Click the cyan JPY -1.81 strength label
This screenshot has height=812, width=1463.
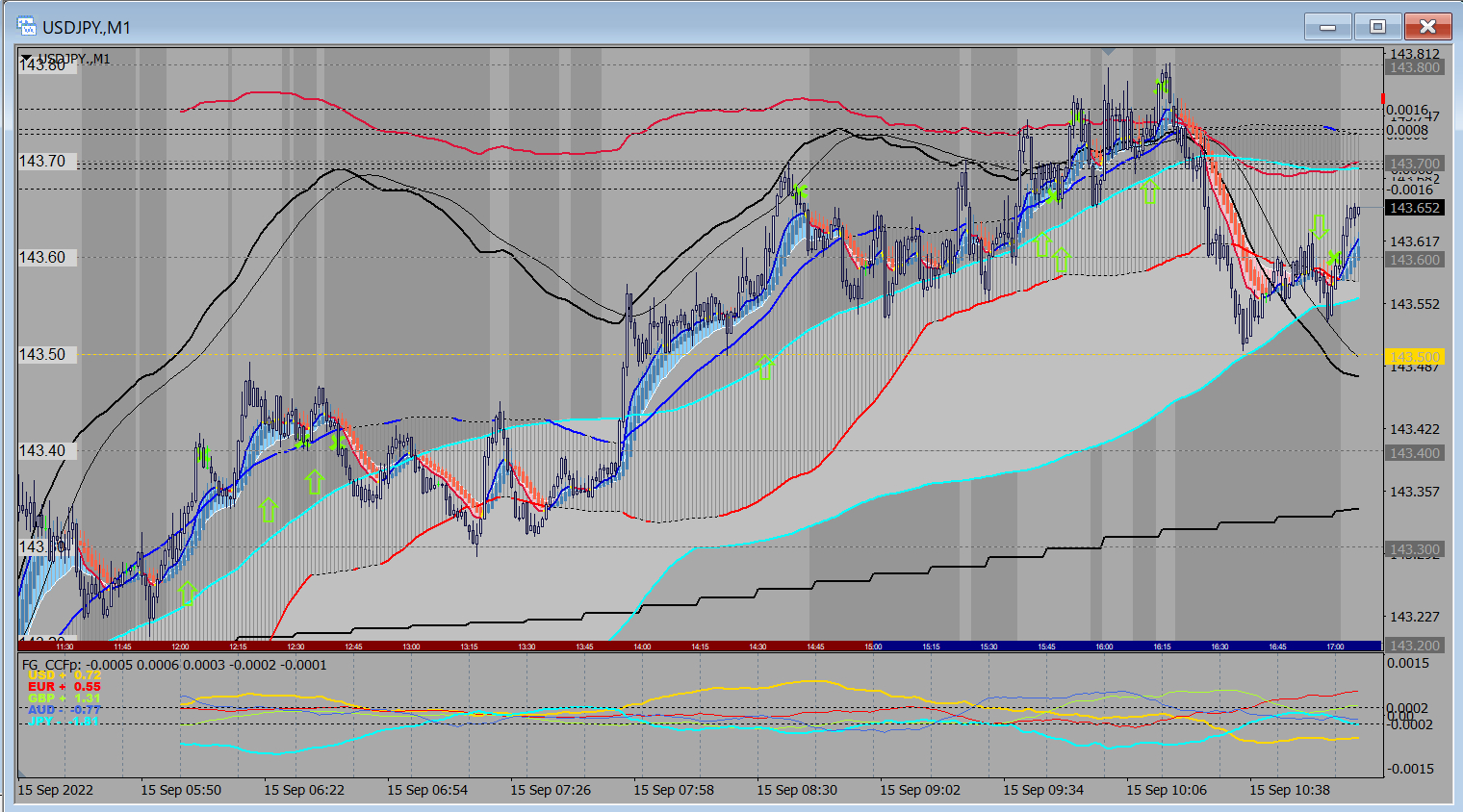64,721
